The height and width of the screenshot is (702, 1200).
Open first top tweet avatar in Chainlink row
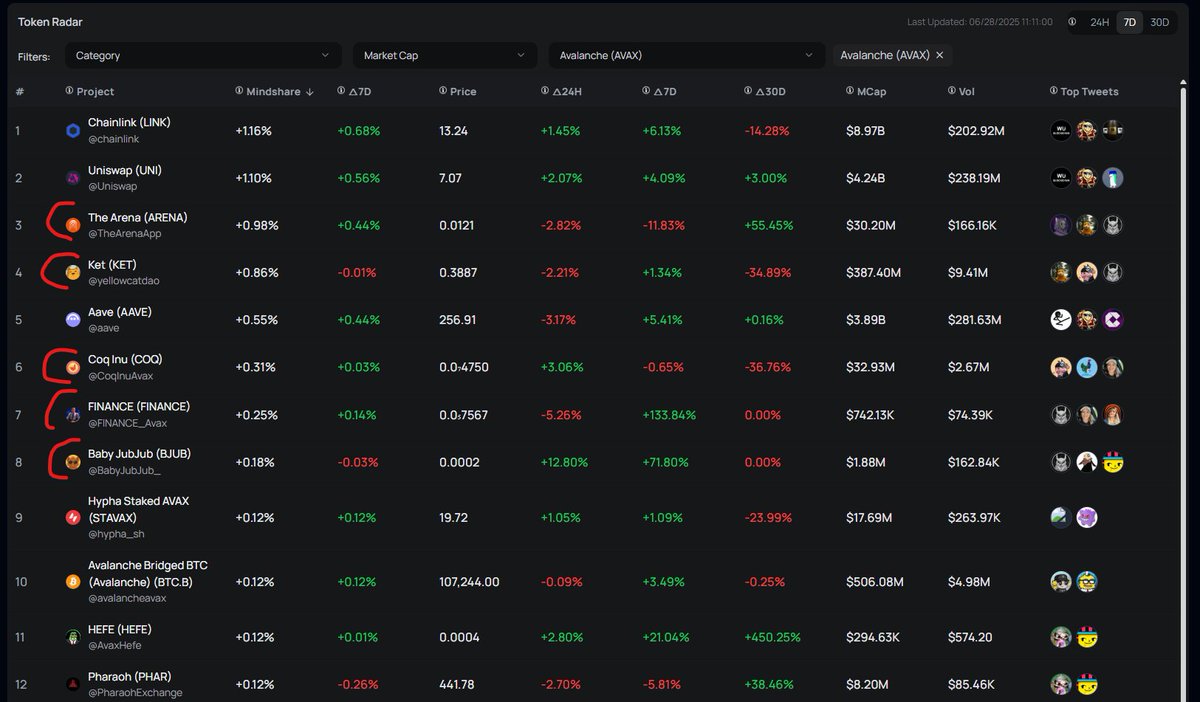point(1061,130)
